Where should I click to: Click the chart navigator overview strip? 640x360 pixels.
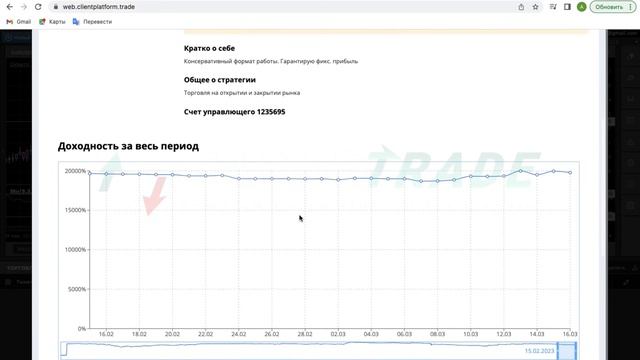tap(318, 351)
